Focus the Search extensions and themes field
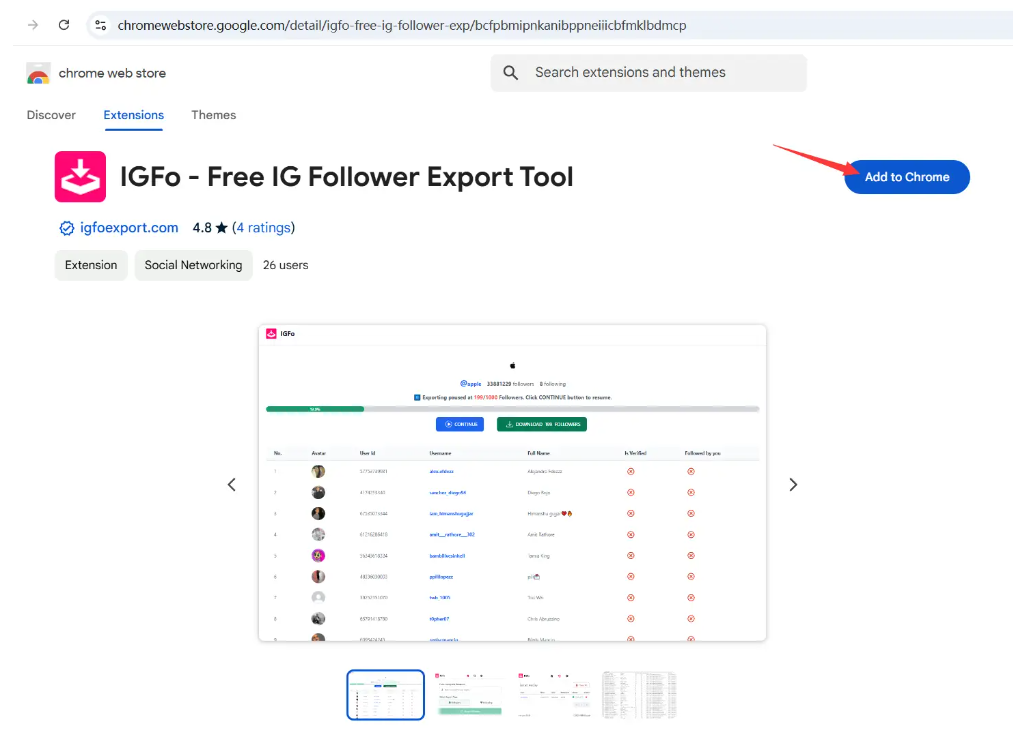This screenshot has width=1013, height=753. [x=649, y=73]
